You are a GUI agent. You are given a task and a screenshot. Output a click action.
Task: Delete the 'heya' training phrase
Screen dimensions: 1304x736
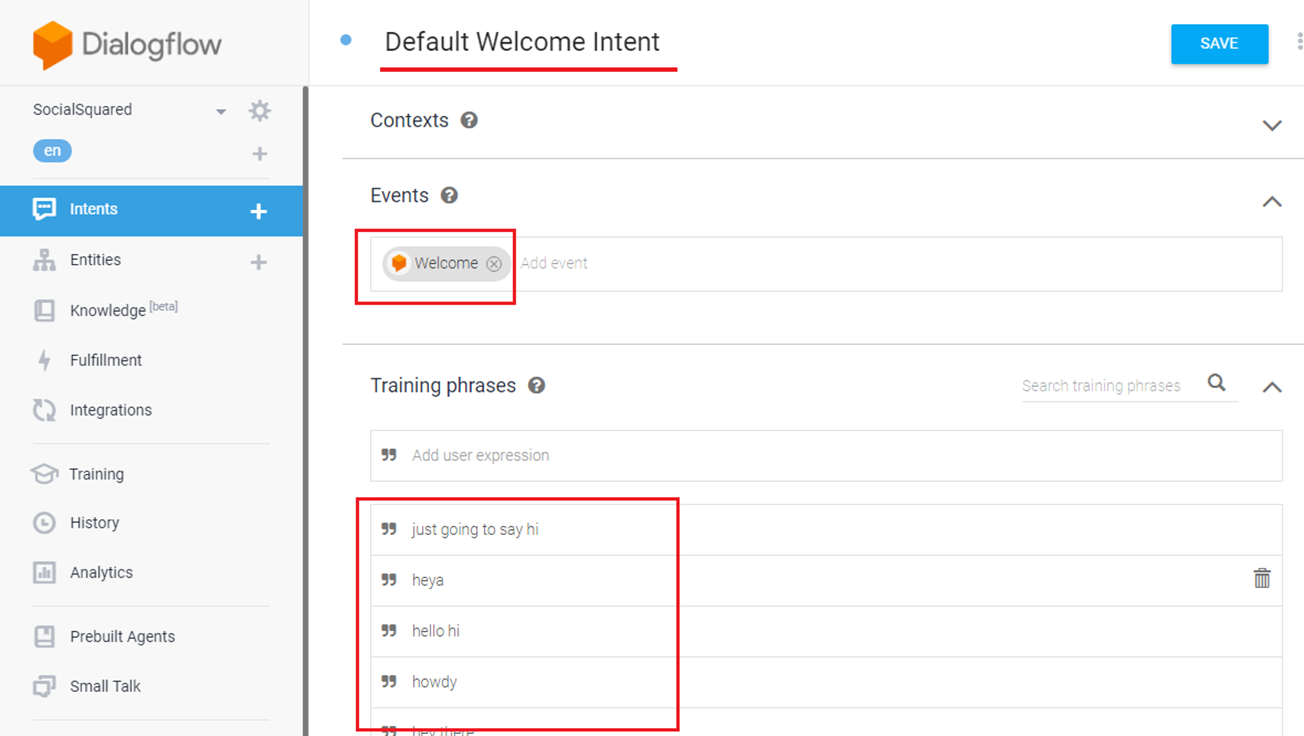click(x=1262, y=578)
